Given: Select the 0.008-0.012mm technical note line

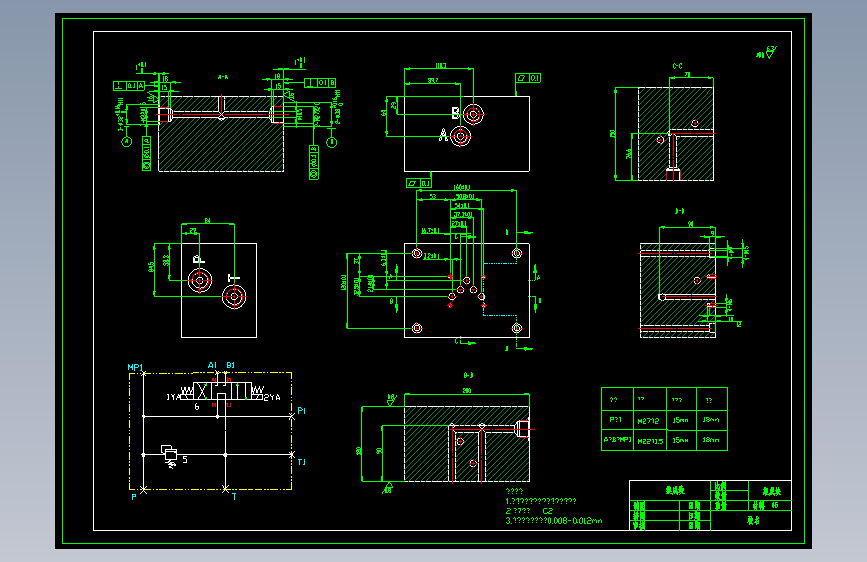Looking at the screenshot, I should coord(554,521).
